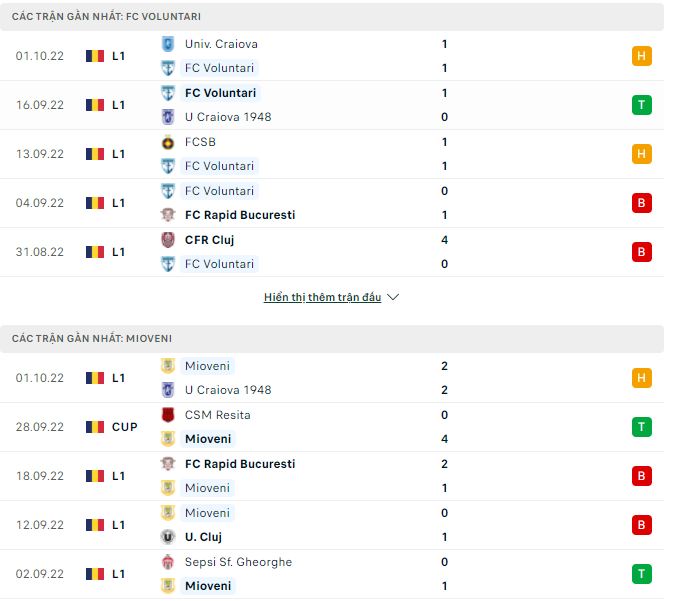The height and width of the screenshot is (601, 673).
Task: Click Romania flag on 16.09.22 match row
Action: pyautogui.click(x=95, y=105)
